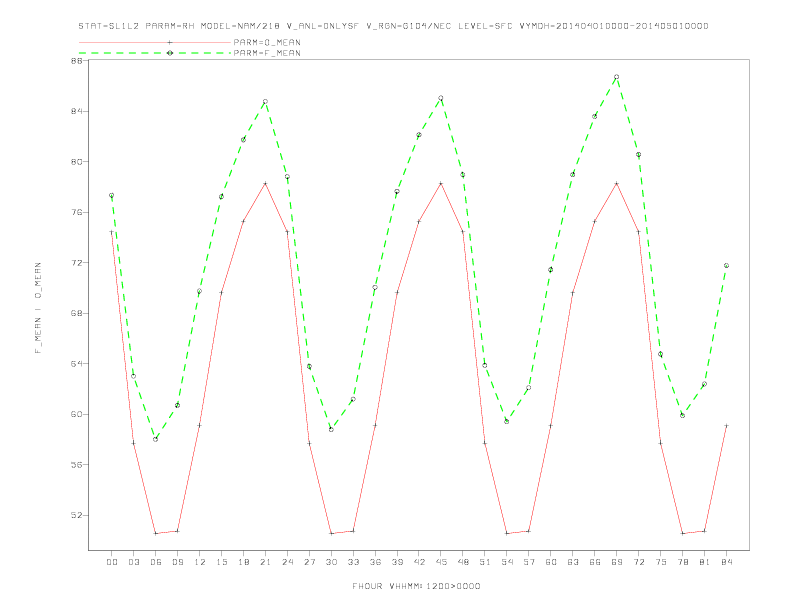792x612 pixels.
Task: Click x-axis forecast hour label 03
Action: 133,562
